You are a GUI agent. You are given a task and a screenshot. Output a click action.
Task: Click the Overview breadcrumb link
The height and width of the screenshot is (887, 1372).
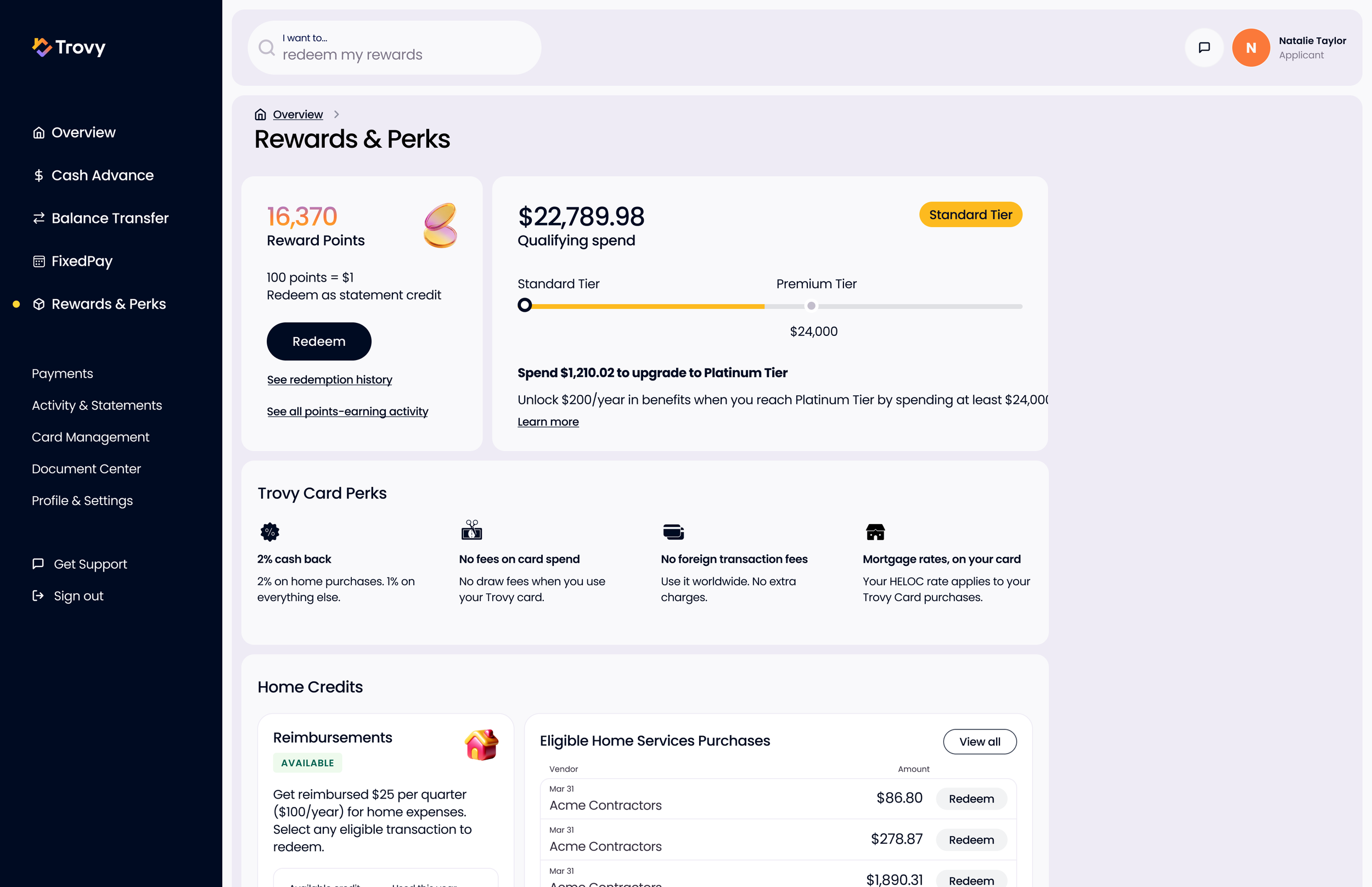(297, 114)
